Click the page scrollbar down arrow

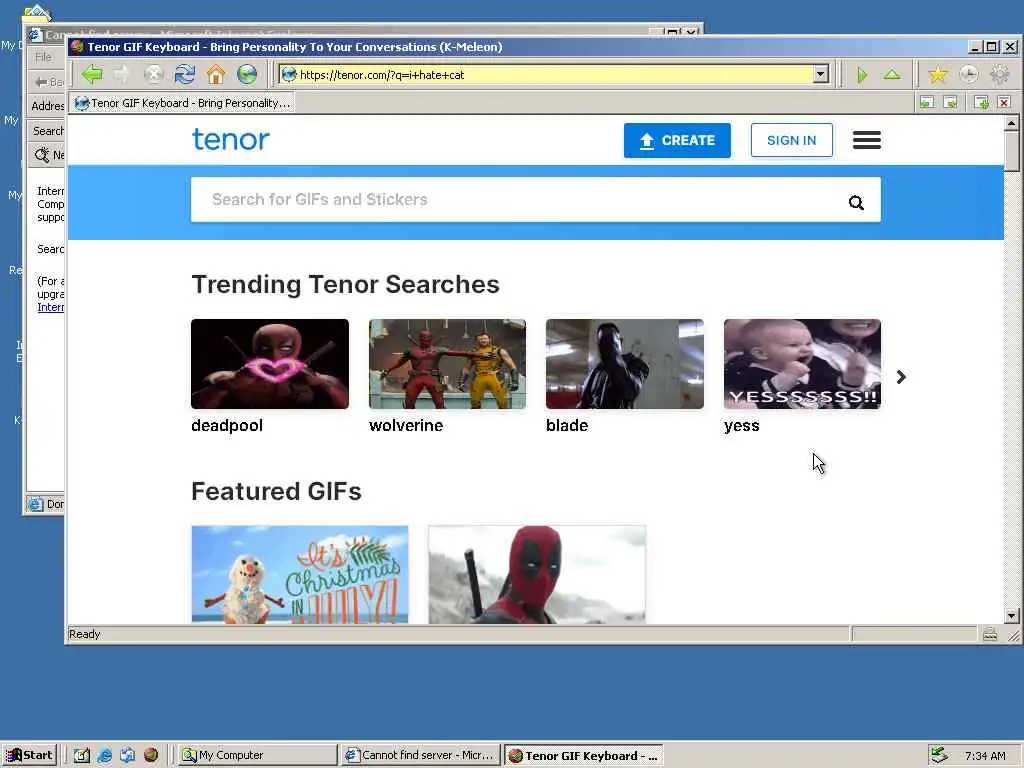tap(1012, 615)
